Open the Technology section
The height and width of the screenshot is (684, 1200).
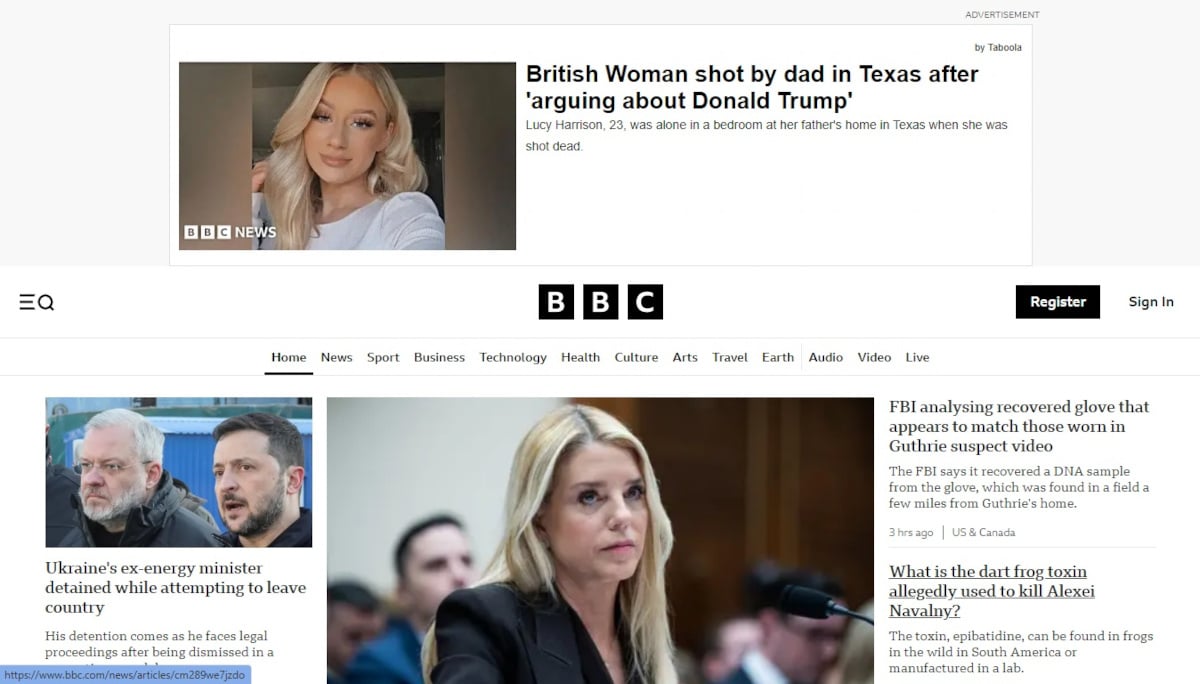tap(513, 357)
